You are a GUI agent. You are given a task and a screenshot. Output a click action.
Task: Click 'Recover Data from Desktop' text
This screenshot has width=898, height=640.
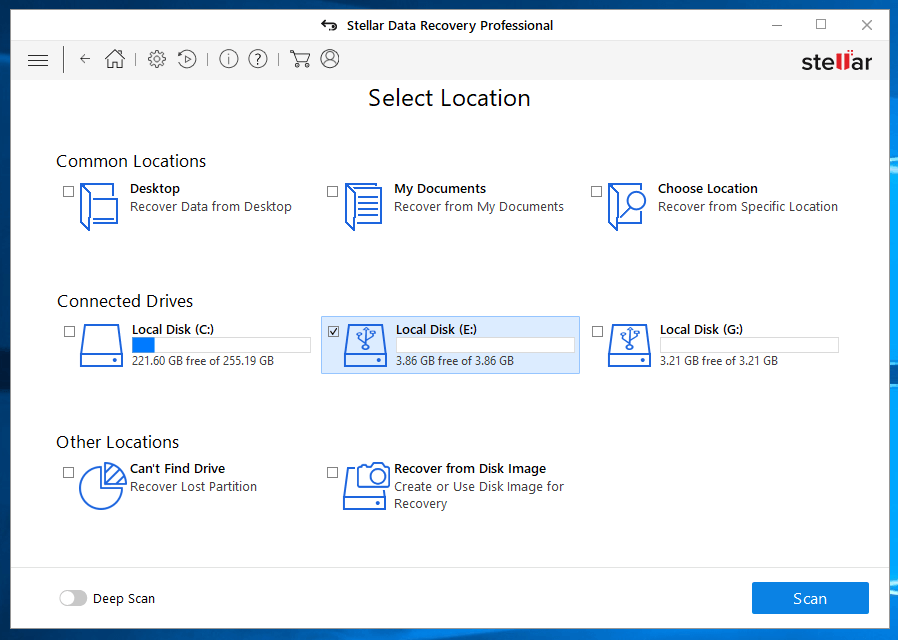[x=211, y=206]
